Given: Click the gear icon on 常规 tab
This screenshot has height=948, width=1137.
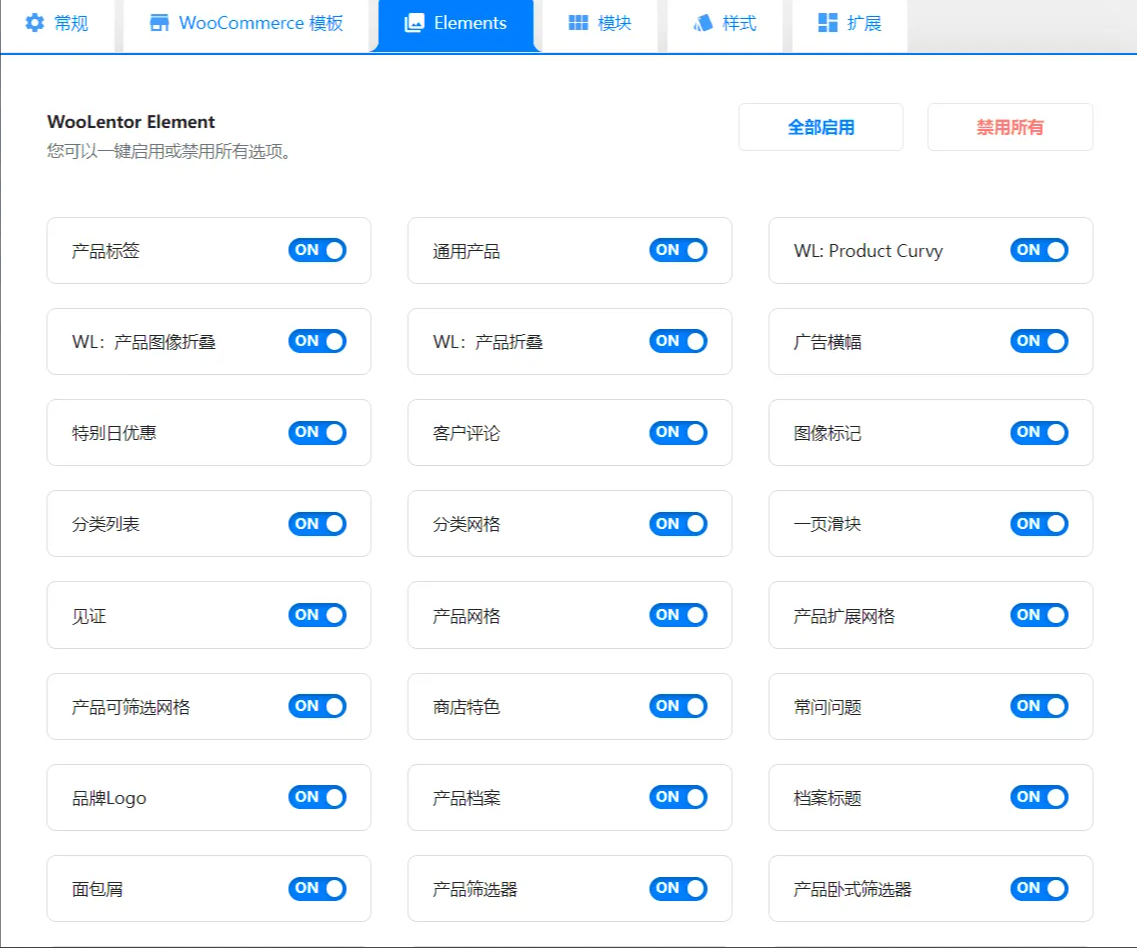Looking at the screenshot, I should [34, 23].
